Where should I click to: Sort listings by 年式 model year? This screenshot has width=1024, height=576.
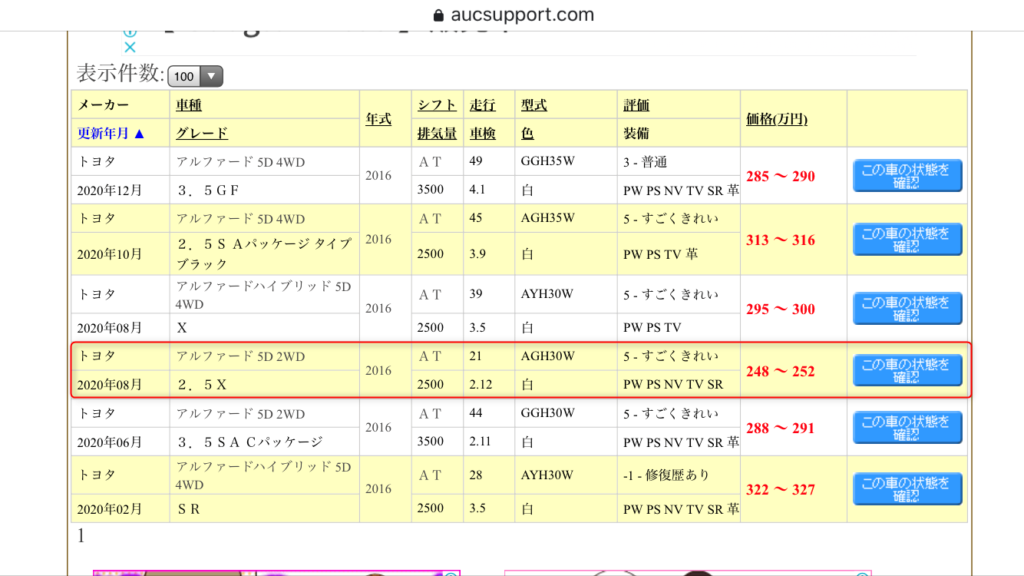[x=377, y=118]
